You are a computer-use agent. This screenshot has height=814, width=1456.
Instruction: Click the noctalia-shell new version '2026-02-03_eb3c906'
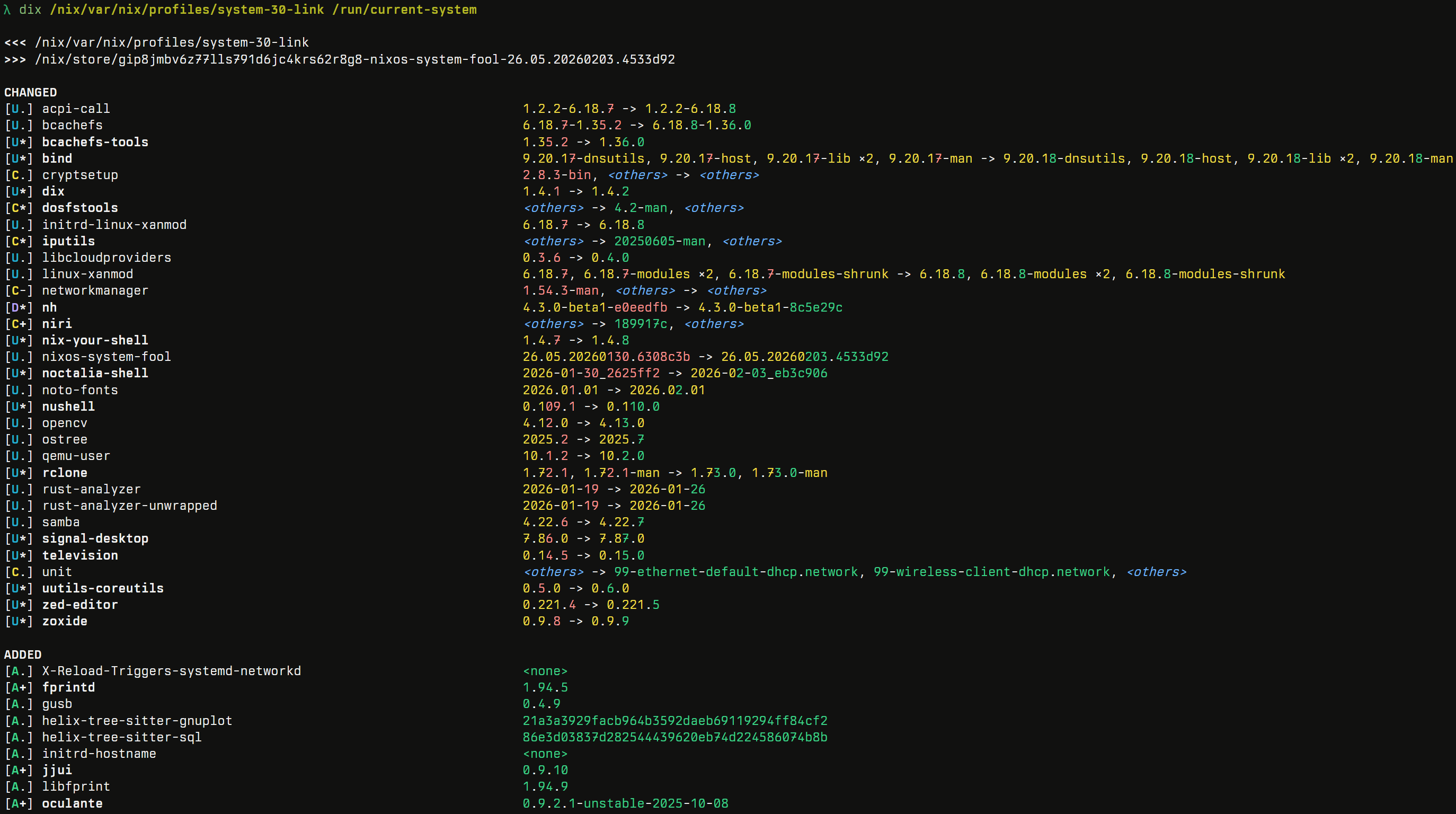[x=759, y=373]
